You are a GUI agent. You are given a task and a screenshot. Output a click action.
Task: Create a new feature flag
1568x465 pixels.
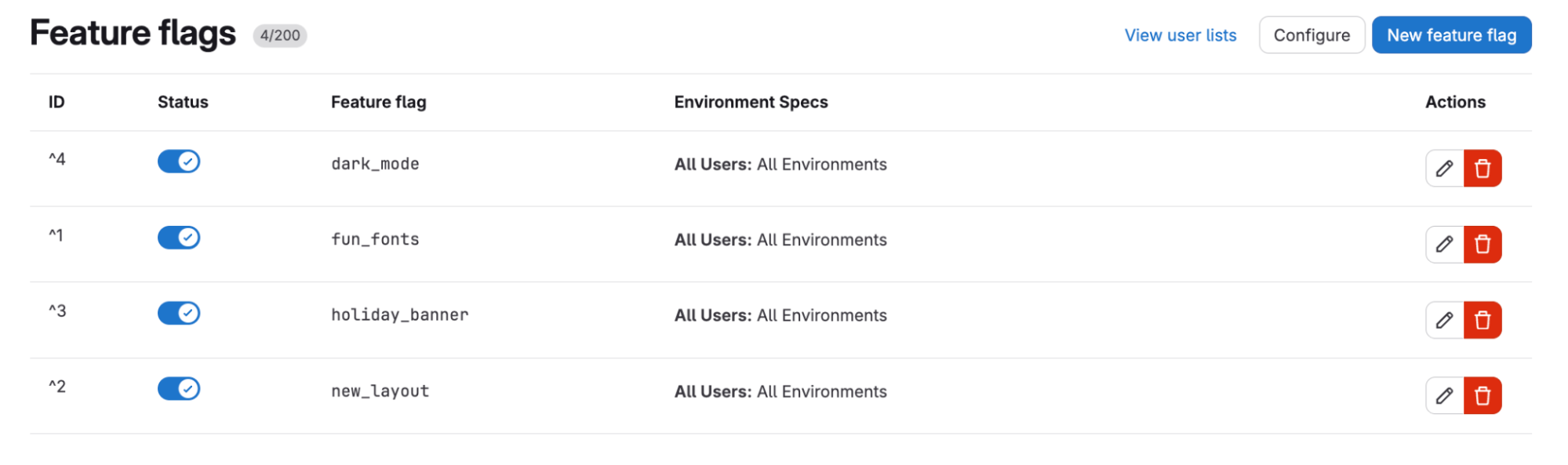pos(1451,35)
